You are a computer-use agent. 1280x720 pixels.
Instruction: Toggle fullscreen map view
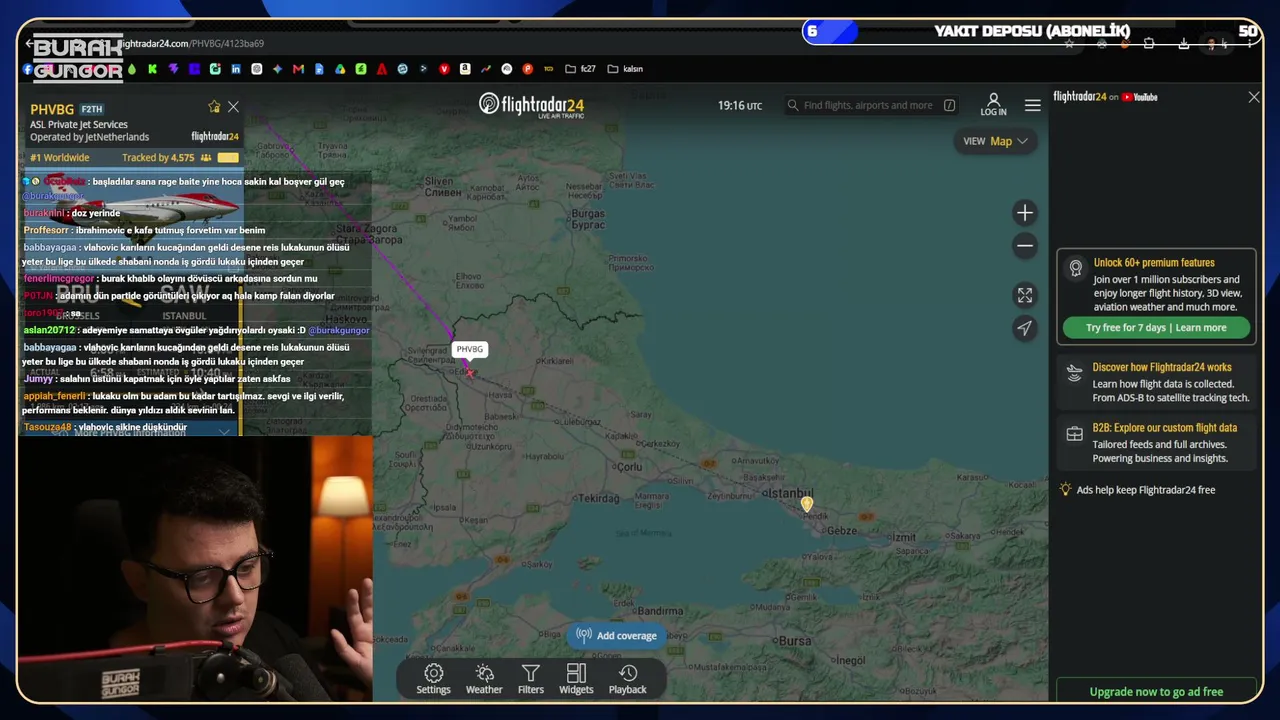pyautogui.click(x=1025, y=295)
